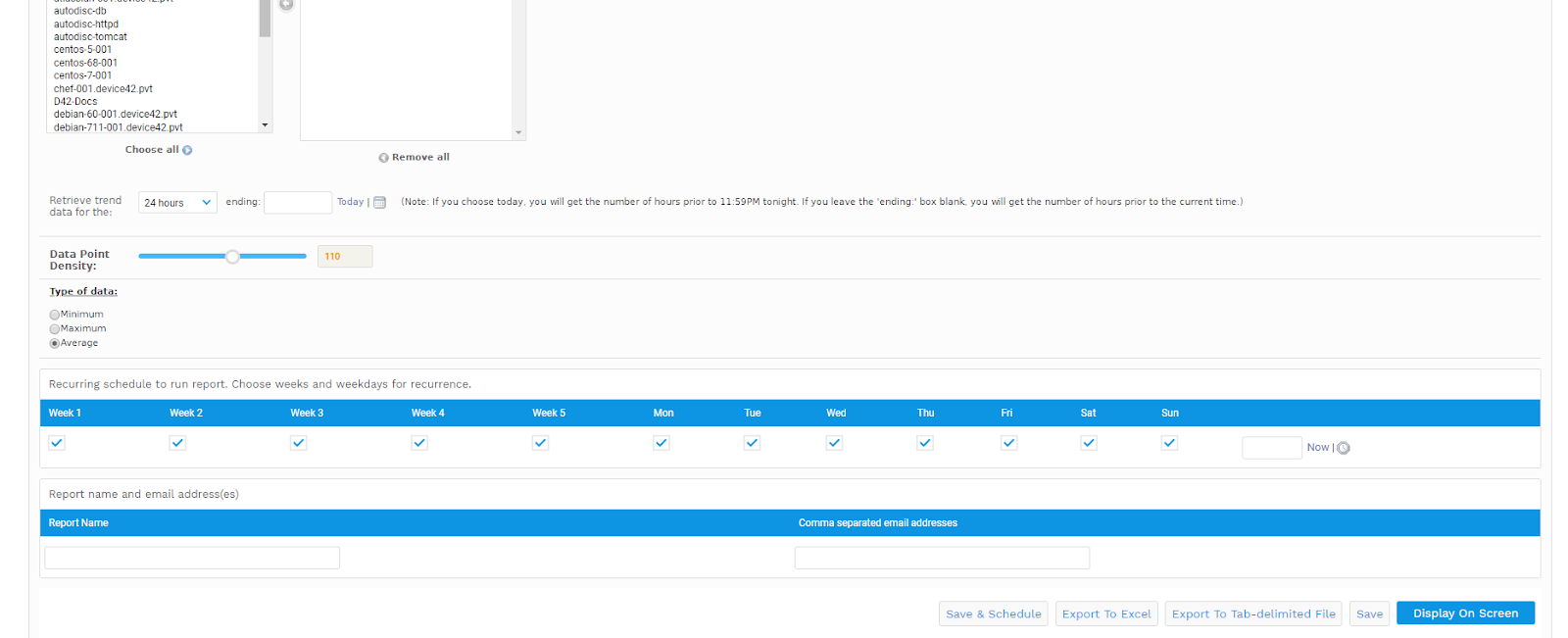Viewport: 1568px width, 638px height.
Task: Click Display On Screen button
Action: coord(1465,613)
